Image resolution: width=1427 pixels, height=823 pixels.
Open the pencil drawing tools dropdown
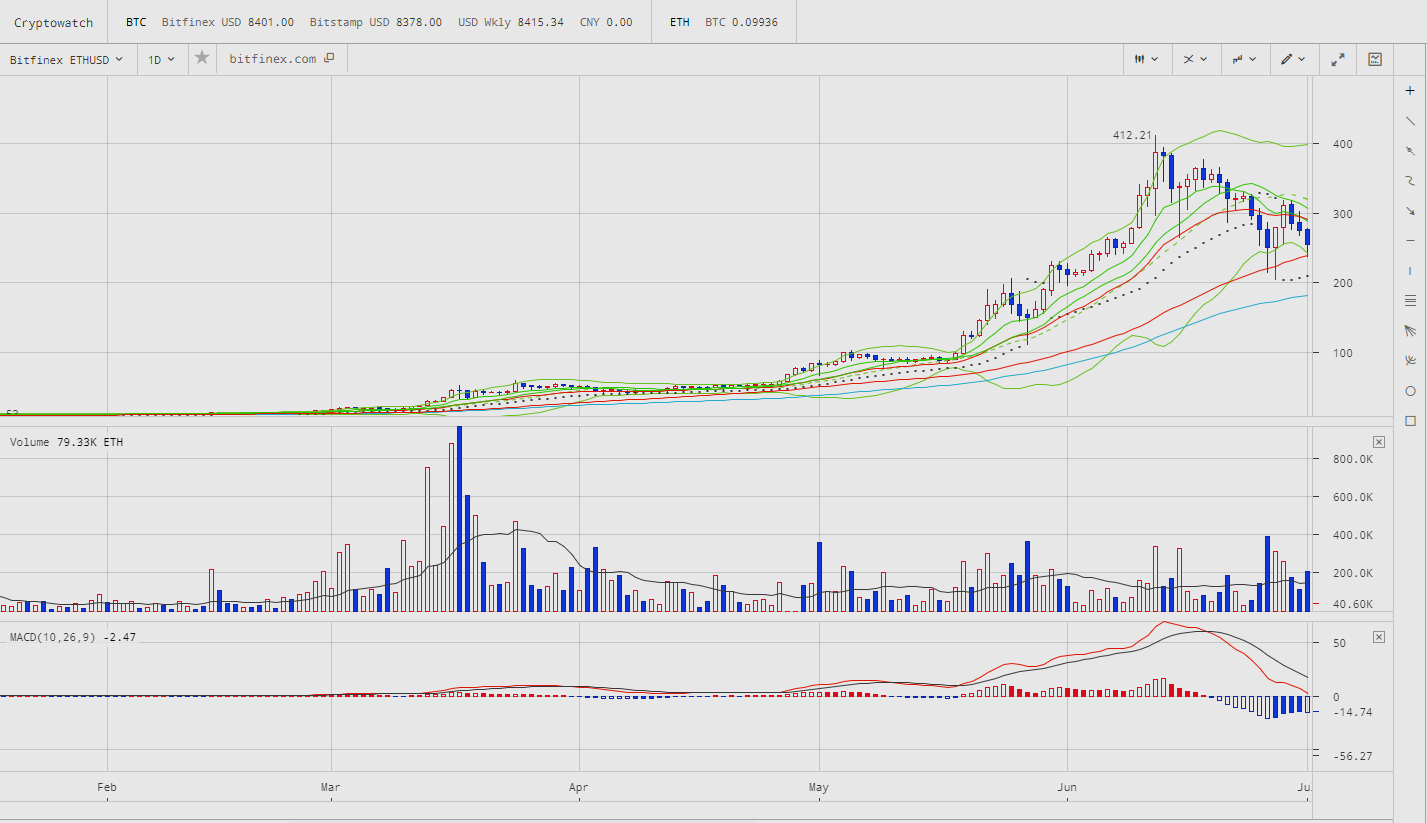click(x=1293, y=59)
